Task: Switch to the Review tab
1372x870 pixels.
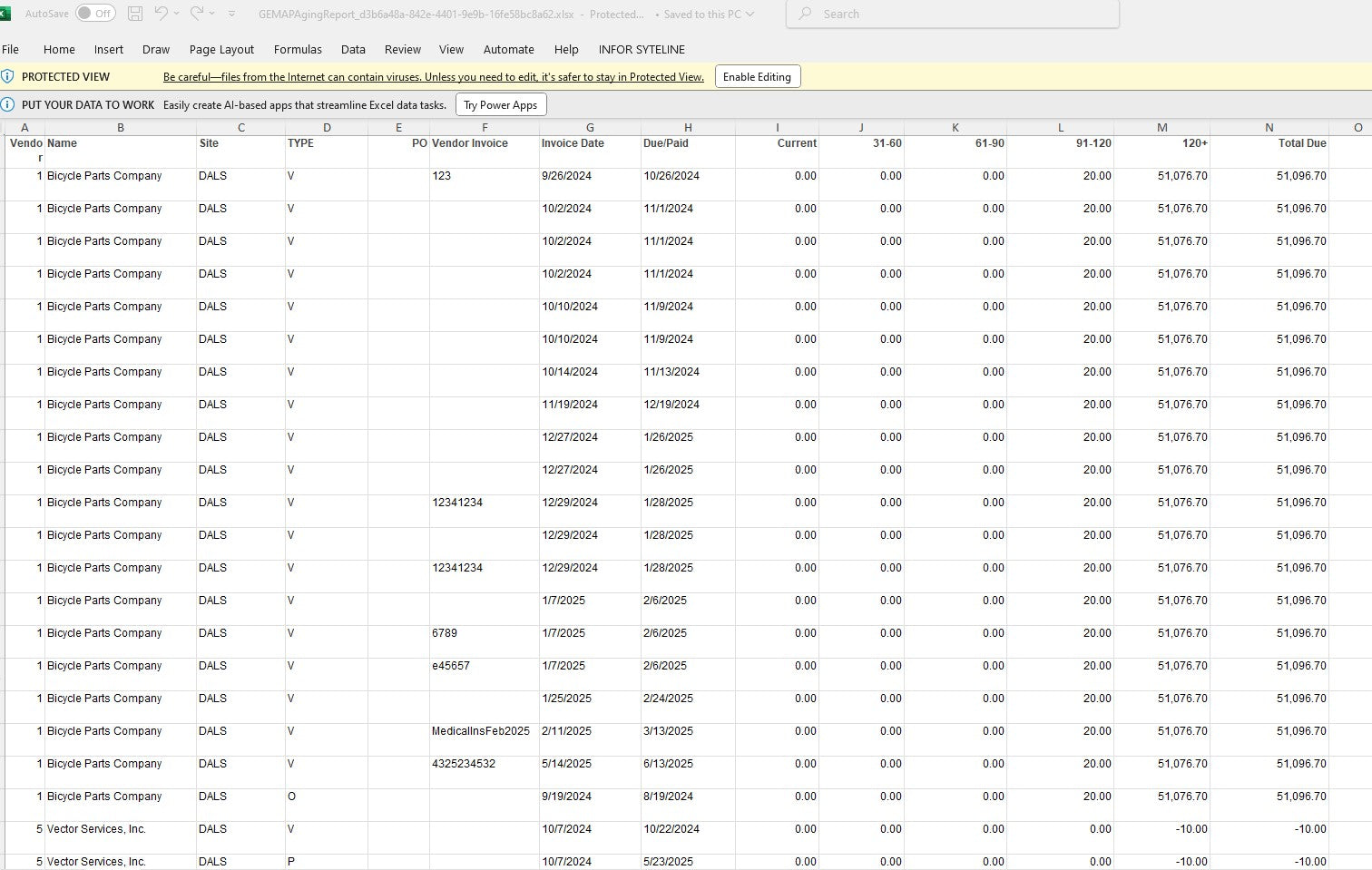Action: click(x=403, y=50)
